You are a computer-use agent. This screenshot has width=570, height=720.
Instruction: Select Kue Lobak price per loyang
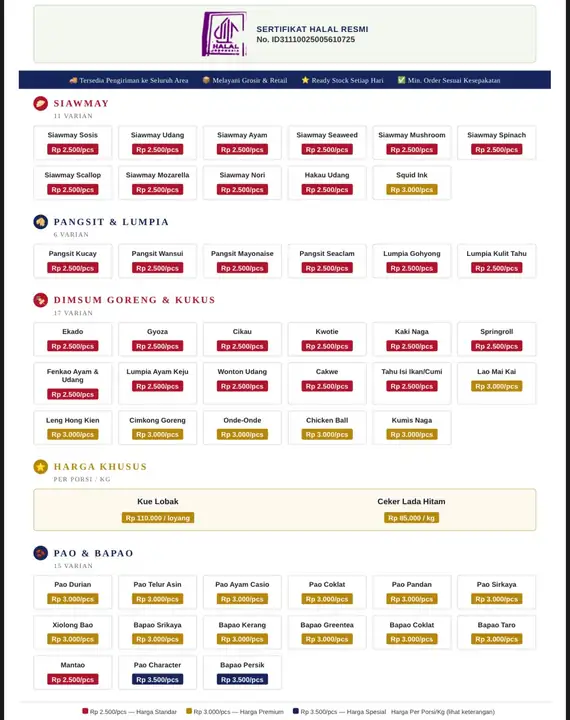(x=158, y=518)
